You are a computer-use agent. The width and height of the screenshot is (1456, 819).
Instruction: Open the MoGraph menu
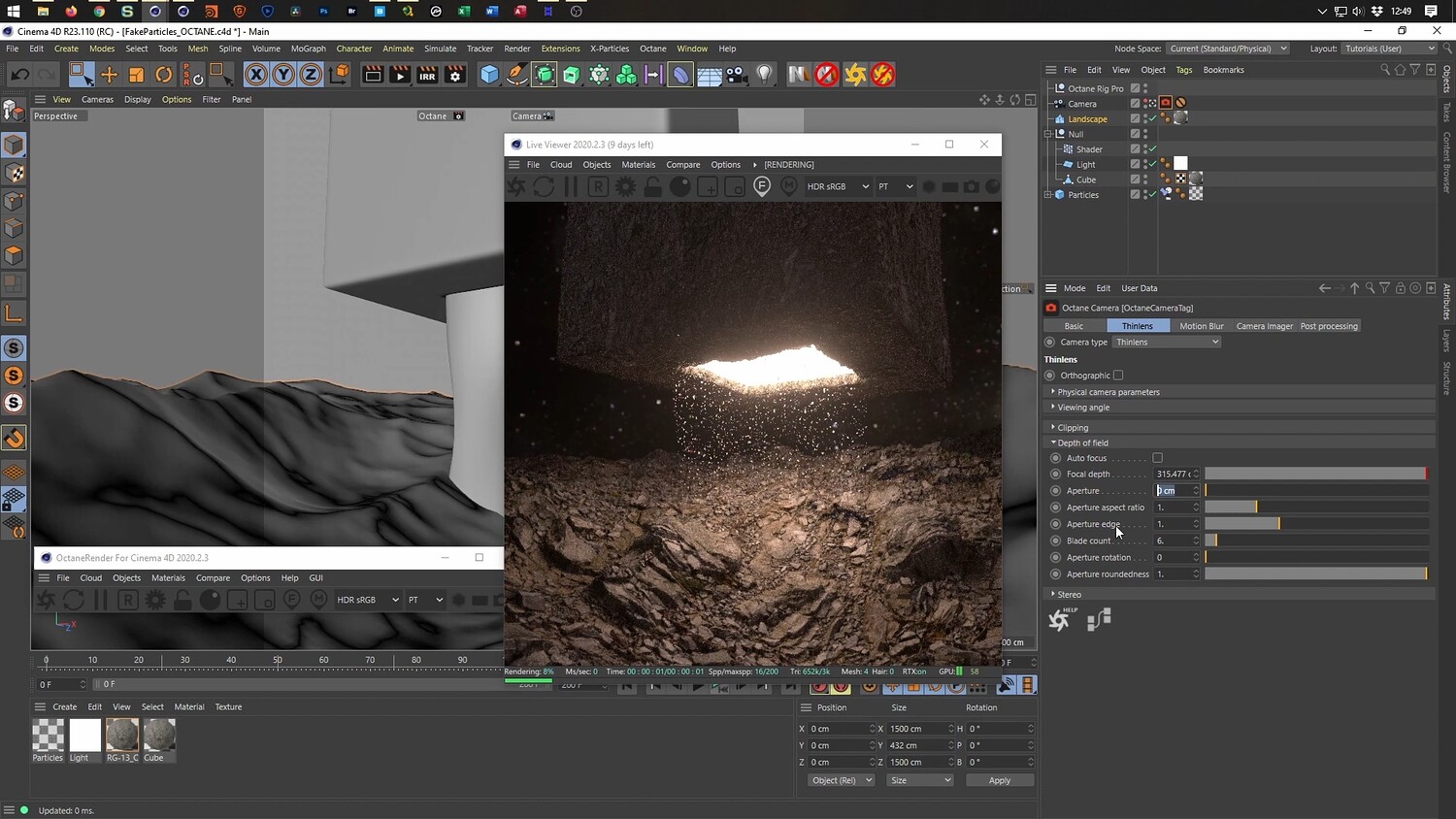coord(309,49)
